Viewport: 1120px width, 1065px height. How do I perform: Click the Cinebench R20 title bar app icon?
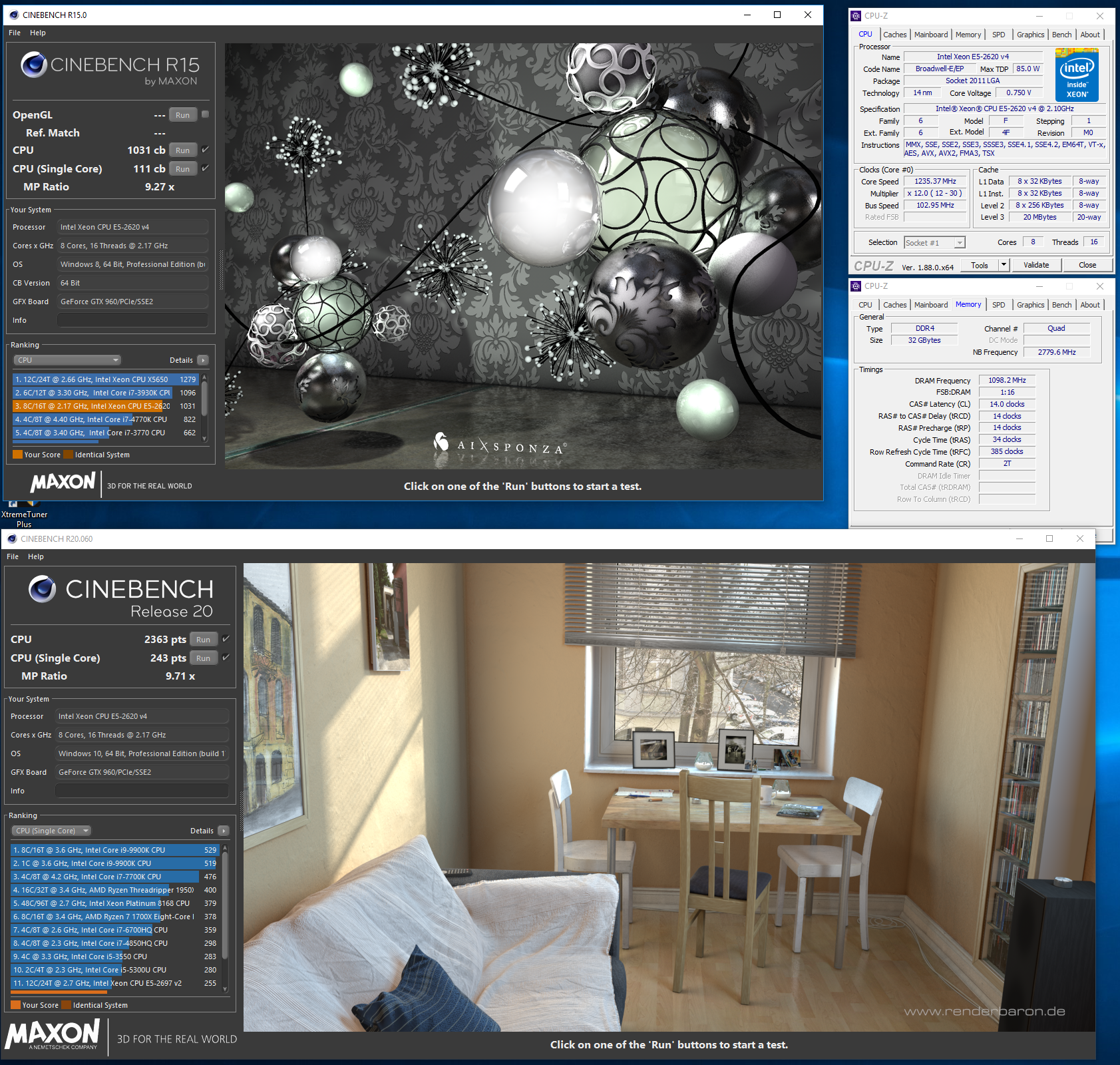tap(12, 538)
